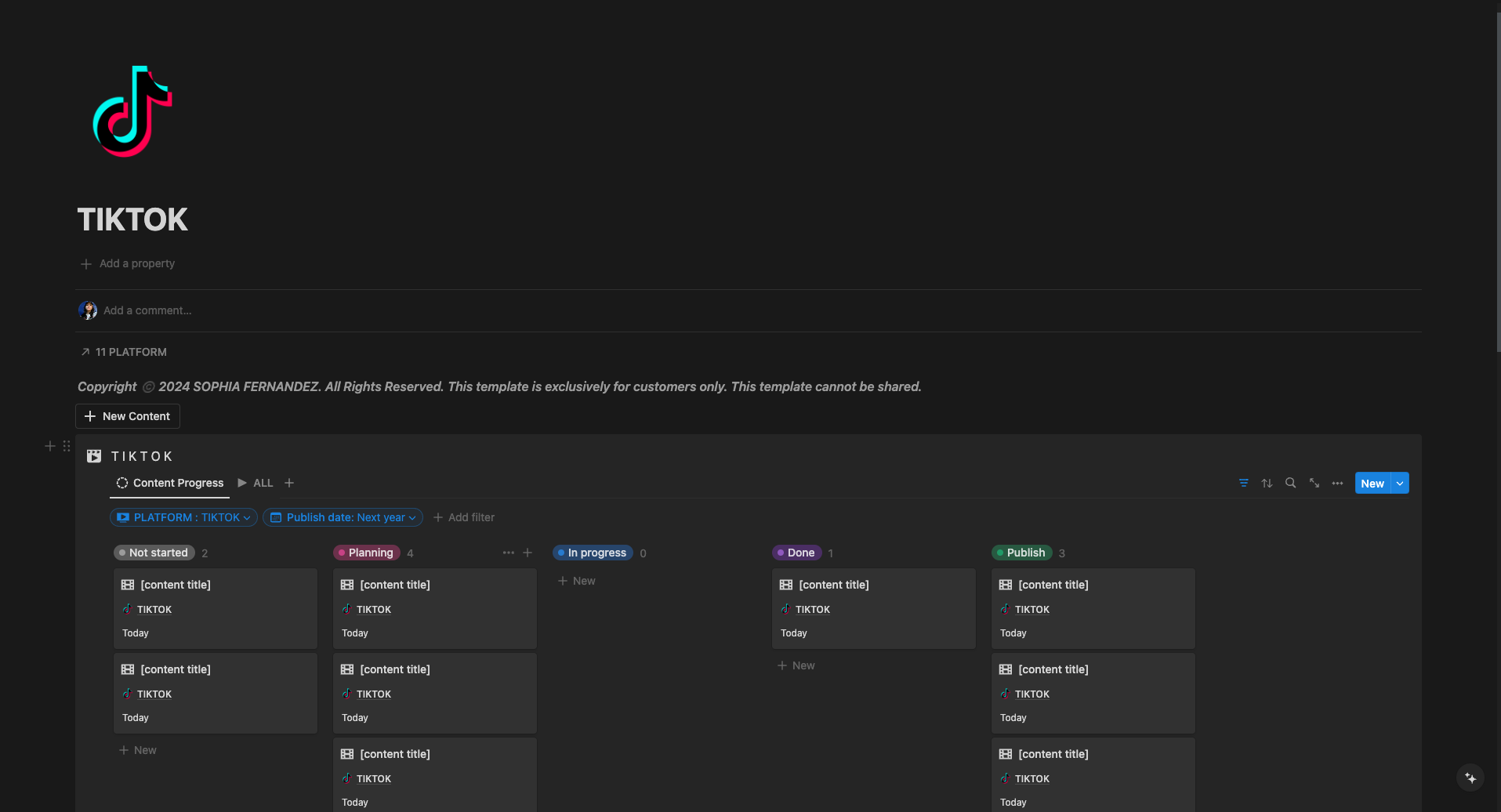The height and width of the screenshot is (812, 1501).
Task: Open the filter icon in database toolbar
Action: coord(1244,483)
